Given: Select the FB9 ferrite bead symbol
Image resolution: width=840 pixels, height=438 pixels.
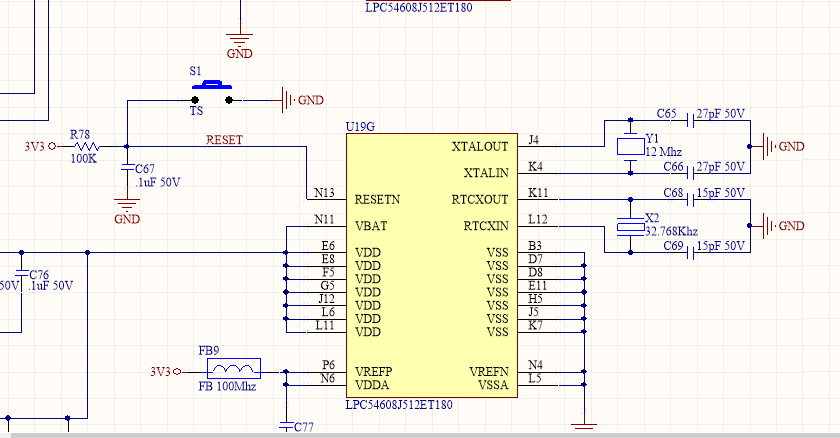Looking at the screenshot, I should click(x=234, y=368).
